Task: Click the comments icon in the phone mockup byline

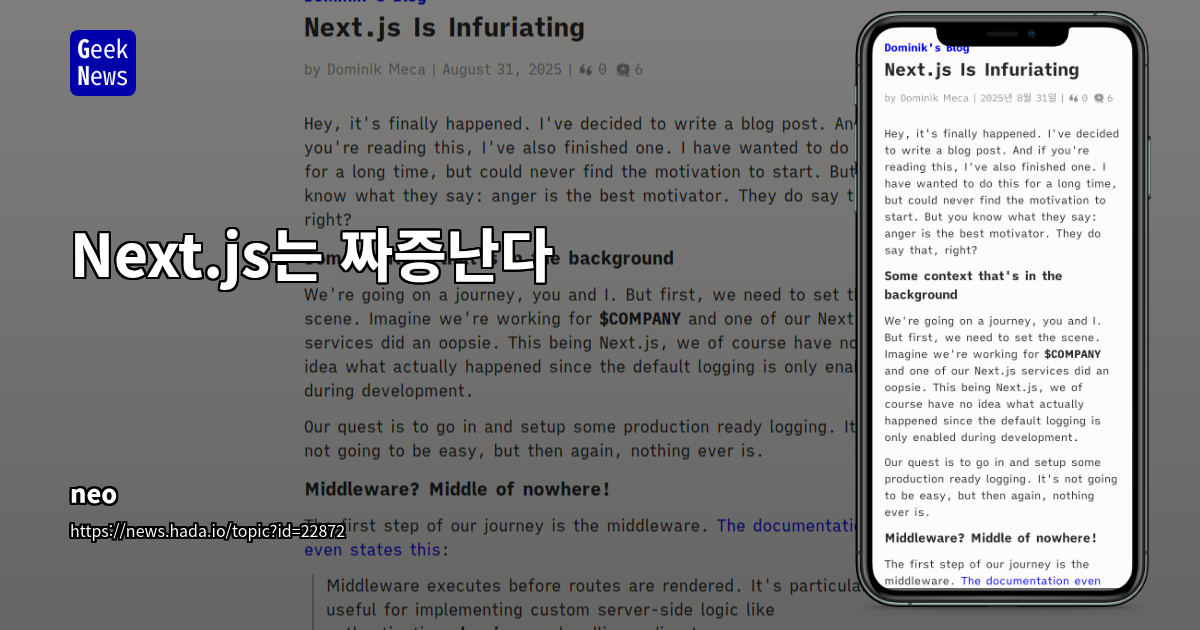Action: tap(1098, 98)
